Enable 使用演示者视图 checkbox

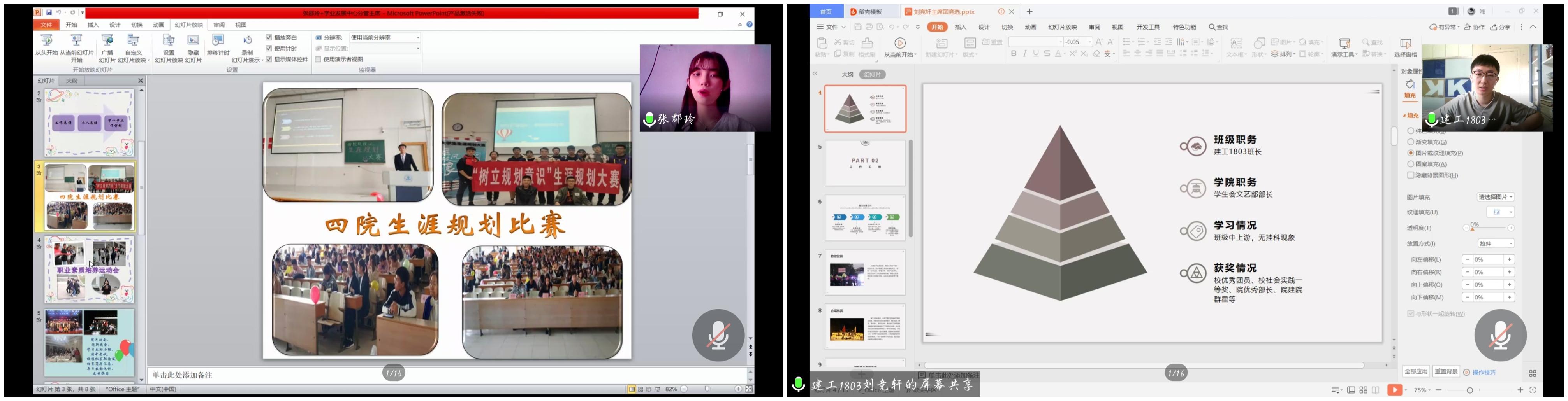[x=319, y=60]
